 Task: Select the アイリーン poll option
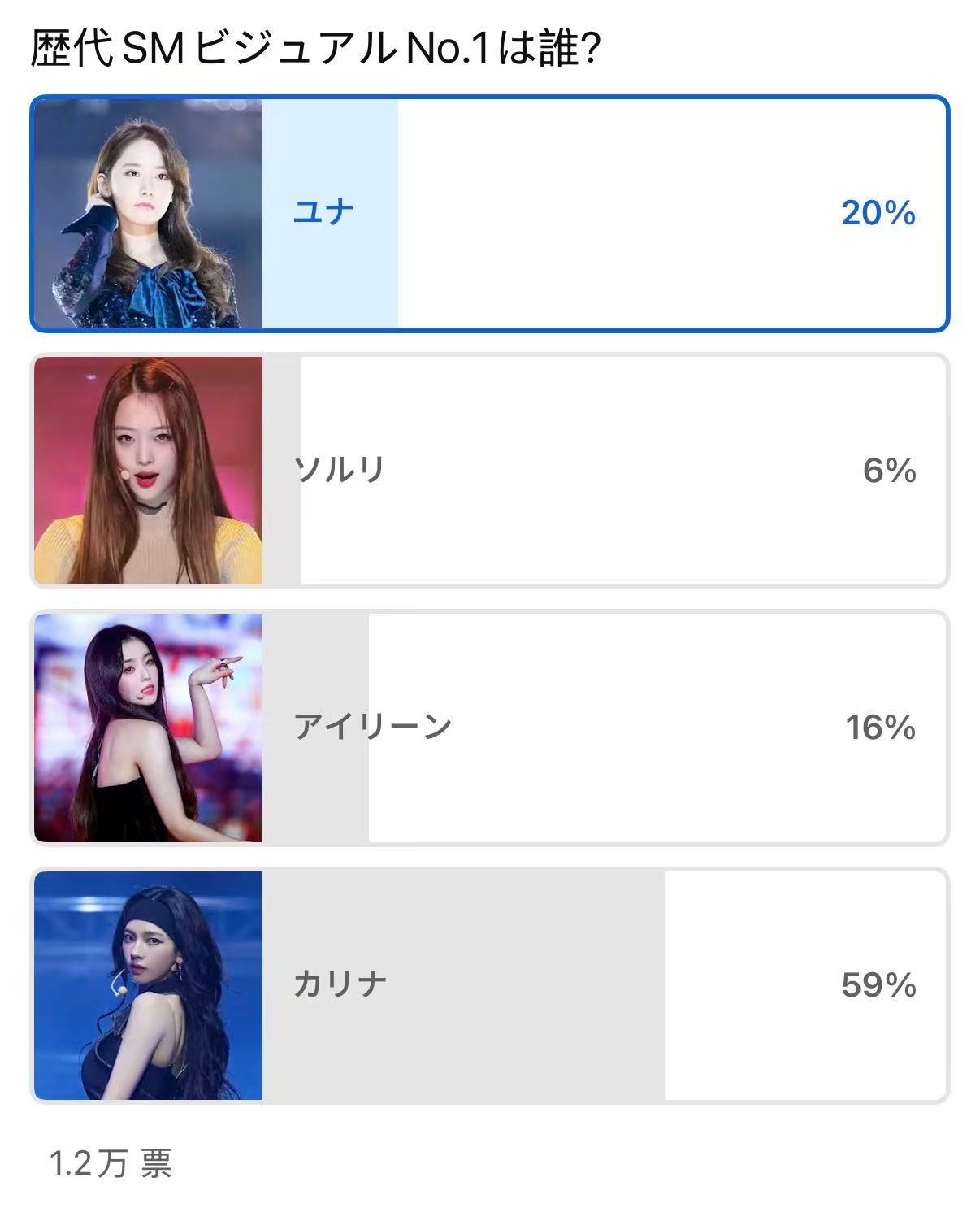point(490,728)
